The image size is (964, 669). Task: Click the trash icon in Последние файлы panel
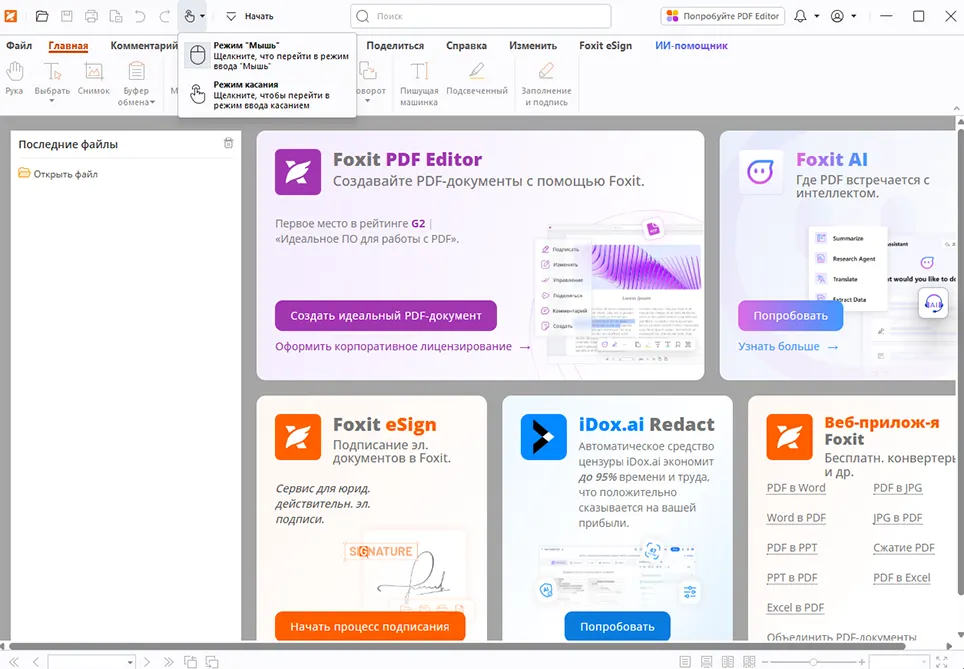click(x=229, y=144)
